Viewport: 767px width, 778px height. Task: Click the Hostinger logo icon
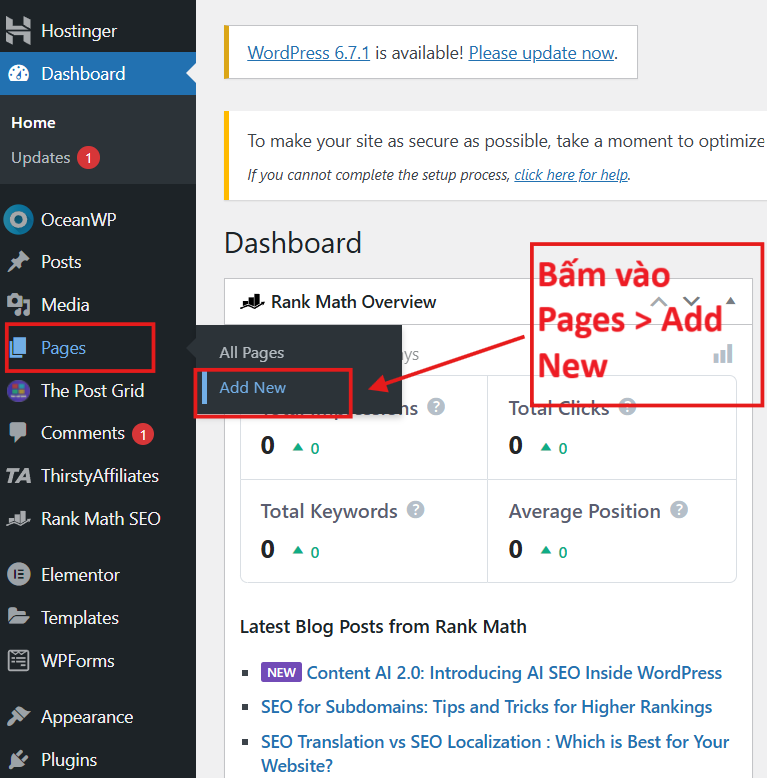(x=18, y=30)
